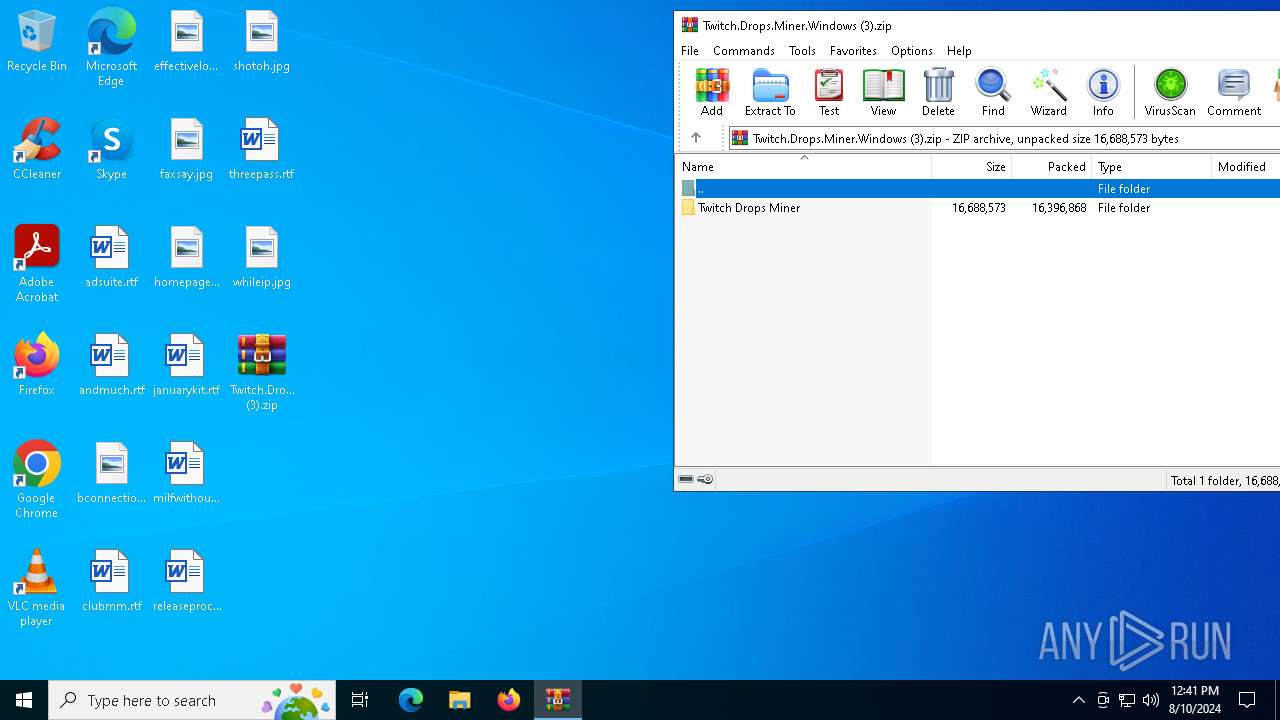Select the whileip.jpg desktop file
This screenshot has width=1280, height=720.
pyautogui.click(x=262, y=257)
